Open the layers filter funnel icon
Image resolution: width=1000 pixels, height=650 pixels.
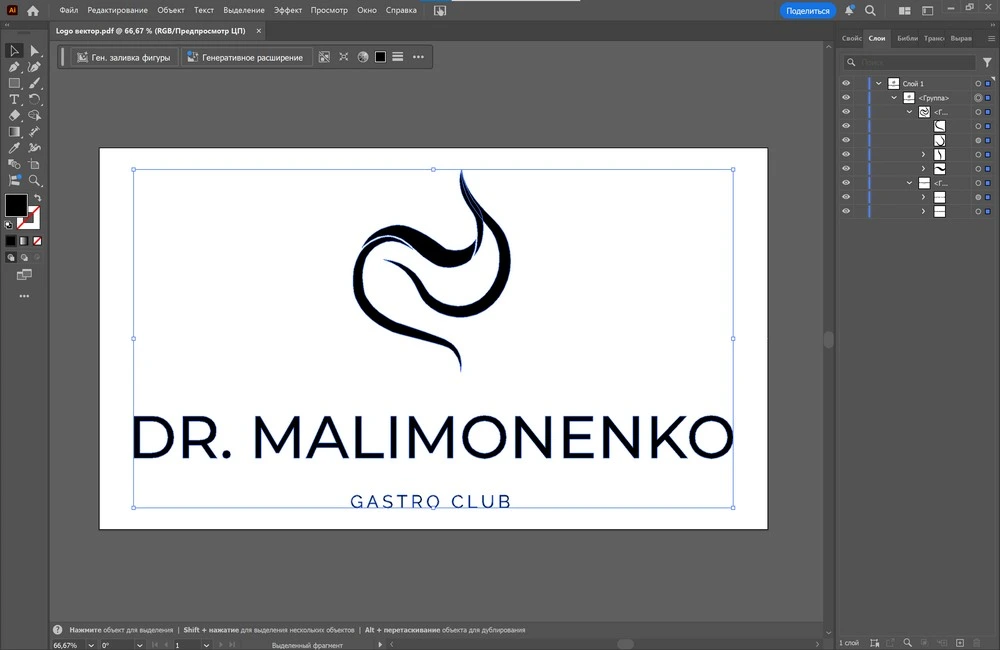pos(987,62)
